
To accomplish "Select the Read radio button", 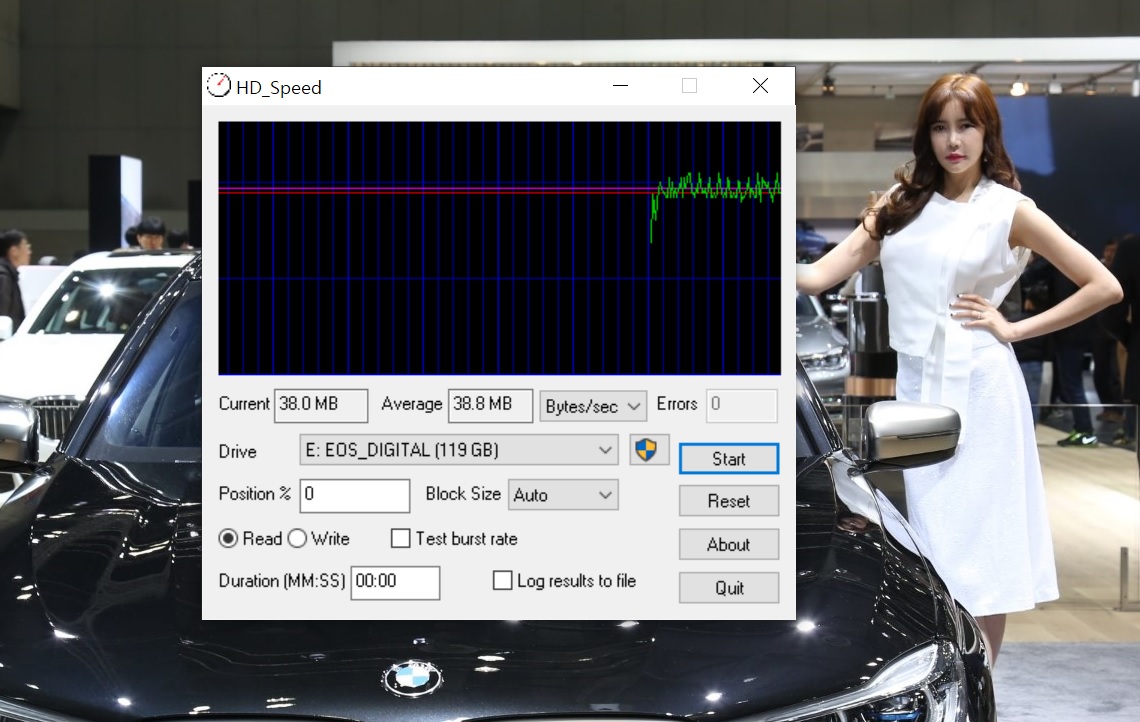I will [x=228, y=538].
